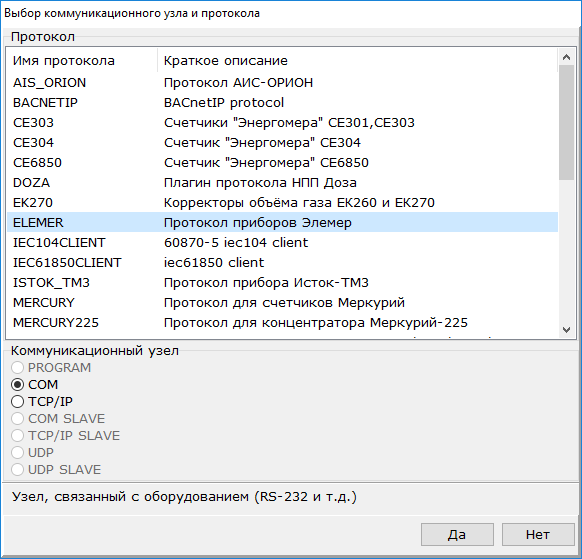Select the ISTOK_TM3 protocol row
Image resolution: width=582 pixels, height=559 pixels.
pyautogui.click(x=282, y=282)
